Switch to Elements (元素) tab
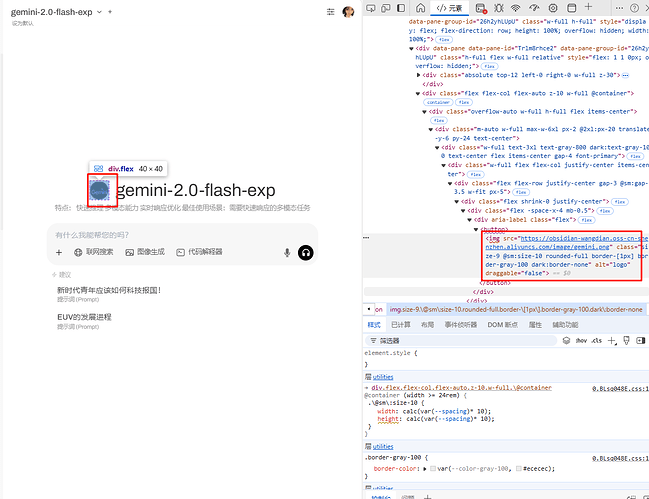649x499 pixels. click(449, 8)
